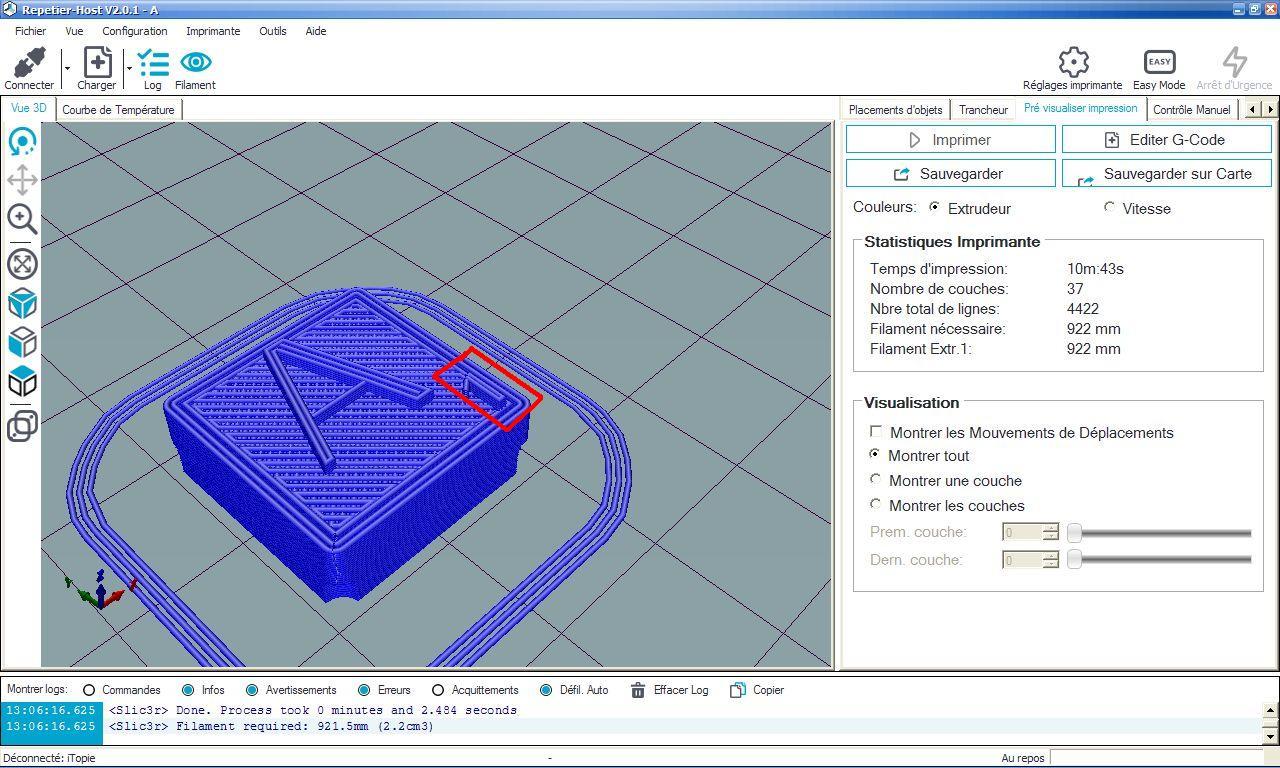Click the Prem. couche slider handle
This screenshot has width=1280, height=768.
(x=1074, y=533)
